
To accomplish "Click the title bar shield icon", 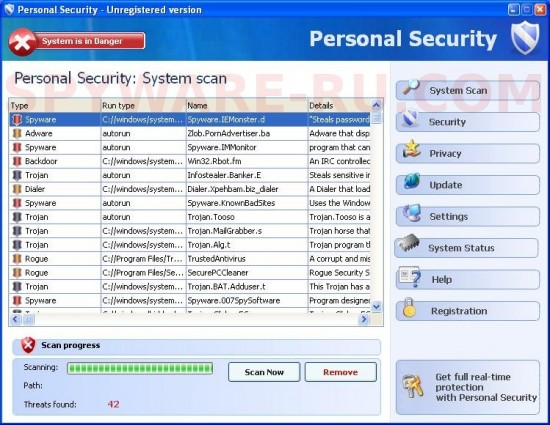I will 9,9.
